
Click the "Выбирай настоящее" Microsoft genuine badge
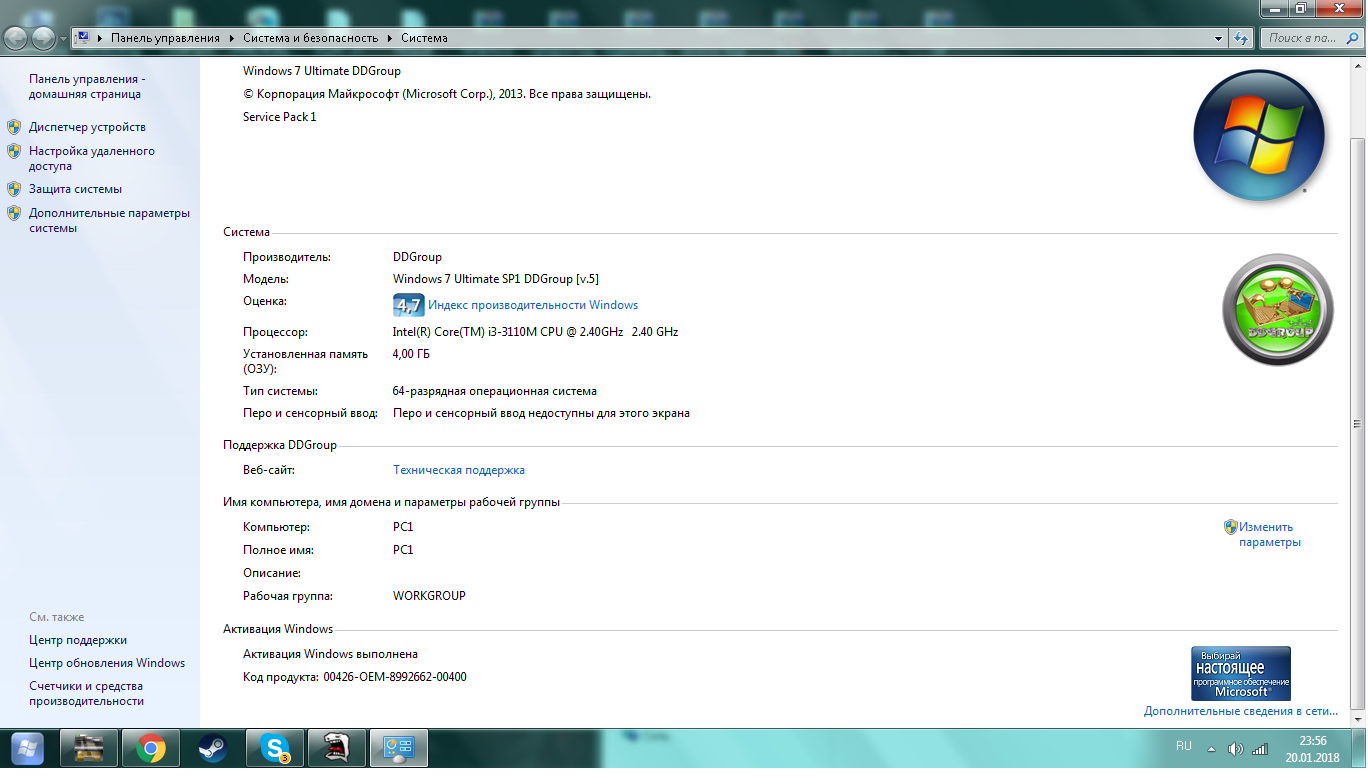click(x=1241, y=673)
